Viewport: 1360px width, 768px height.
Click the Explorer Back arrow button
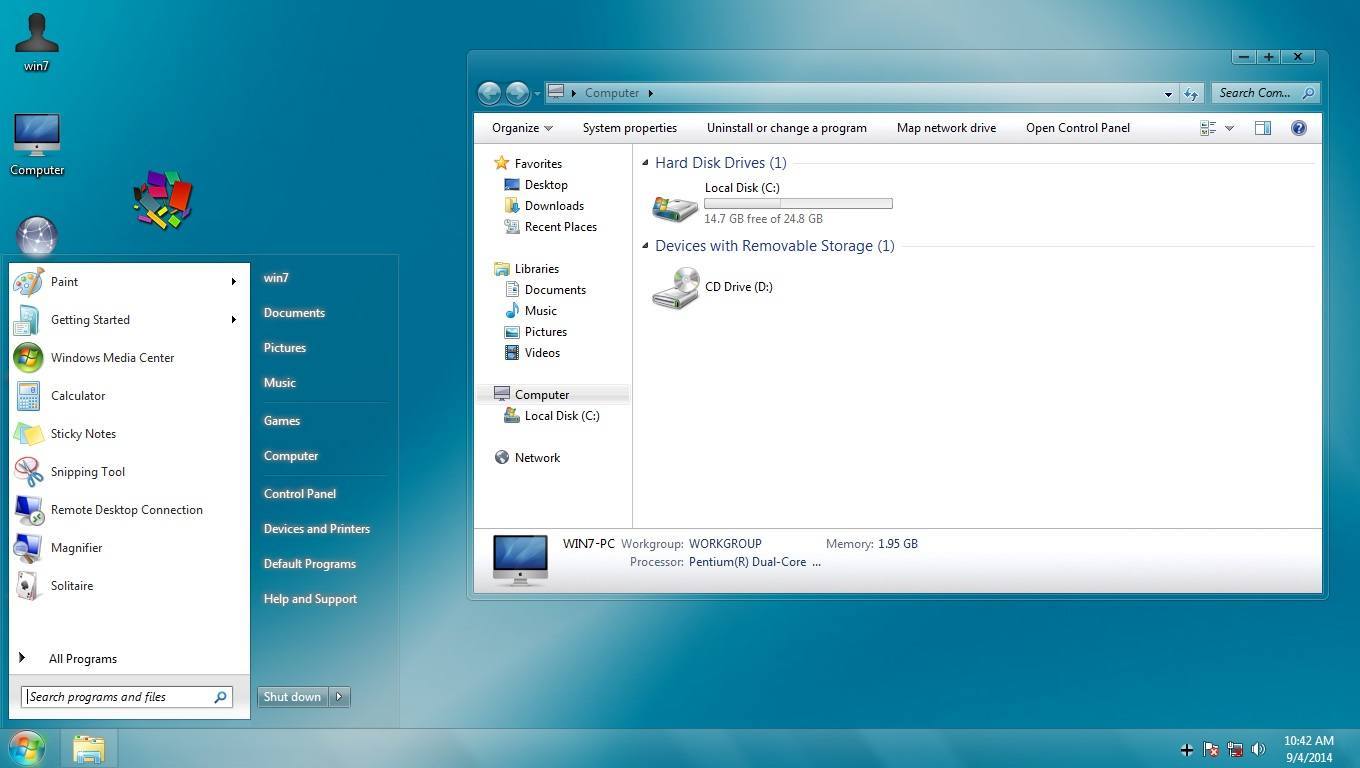click(x=489, y=93)
